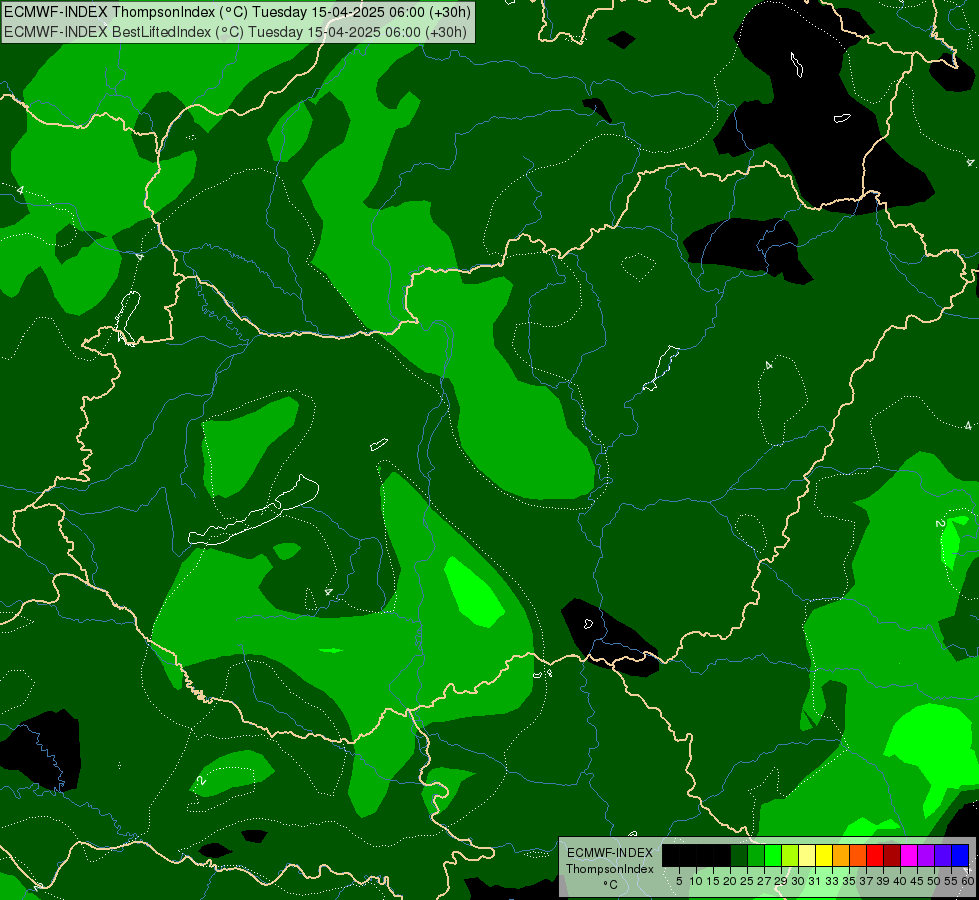Click legend scale value 27
Image resolution: width=979 pixels, height=900 pixels.
click(764, 881)
